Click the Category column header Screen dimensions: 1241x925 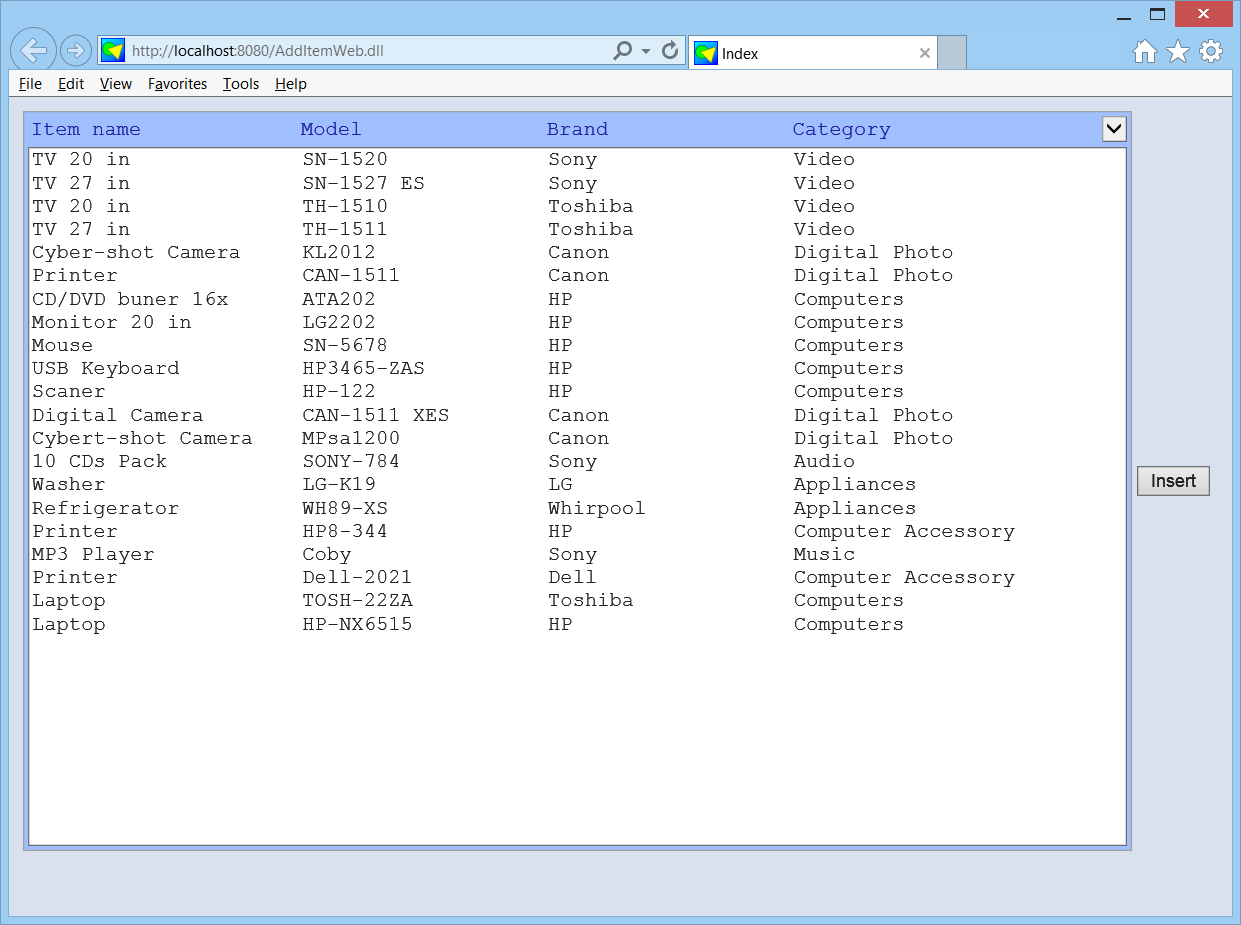click(x=841, y=129)
